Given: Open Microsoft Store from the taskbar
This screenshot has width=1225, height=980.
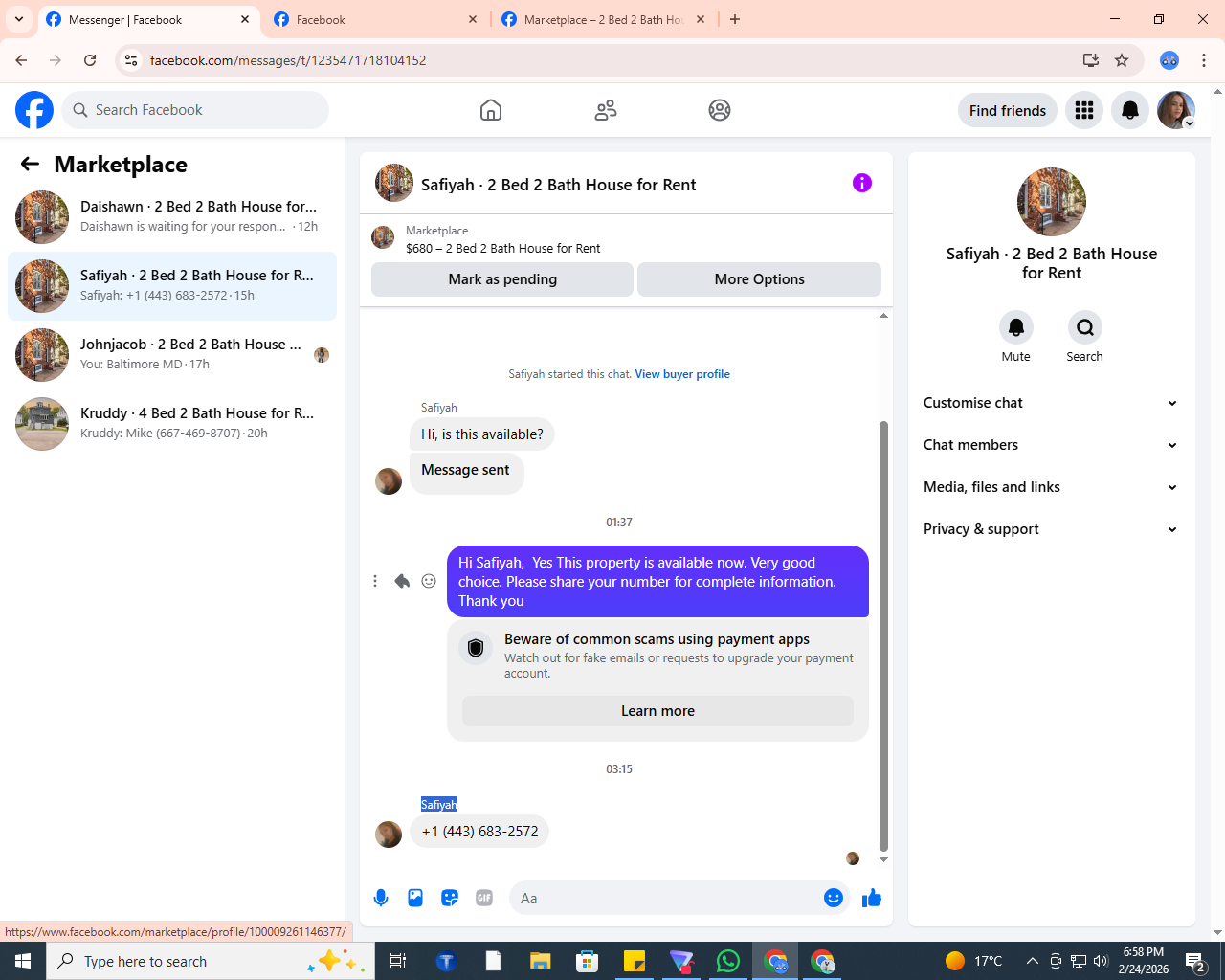Looking at the screenshot, I should [x=588, y=961].
